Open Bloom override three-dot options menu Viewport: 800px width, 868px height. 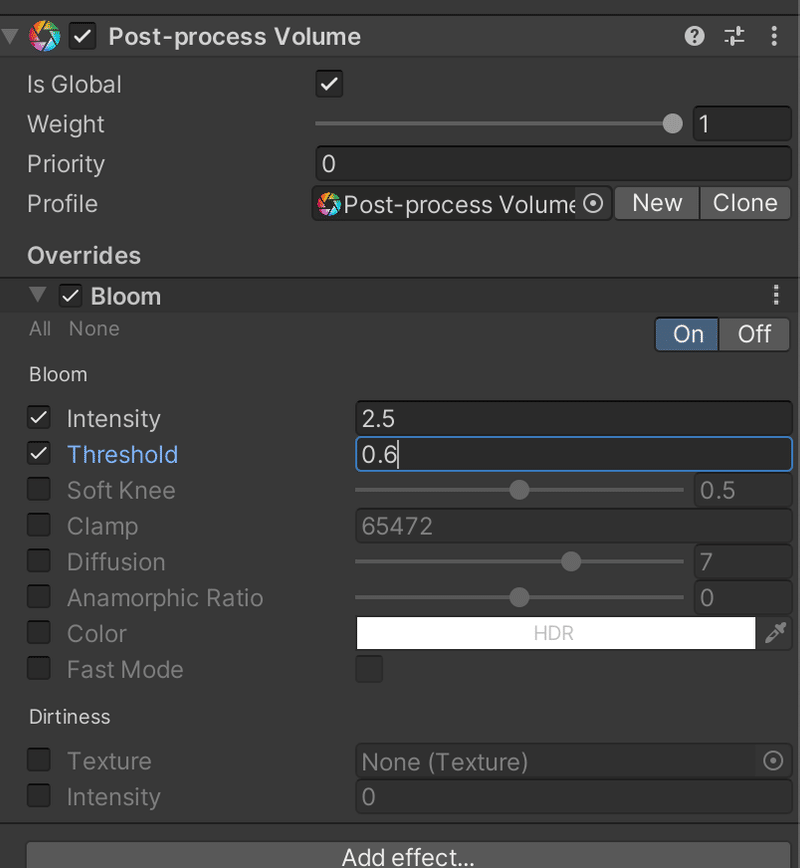(776, 295)
